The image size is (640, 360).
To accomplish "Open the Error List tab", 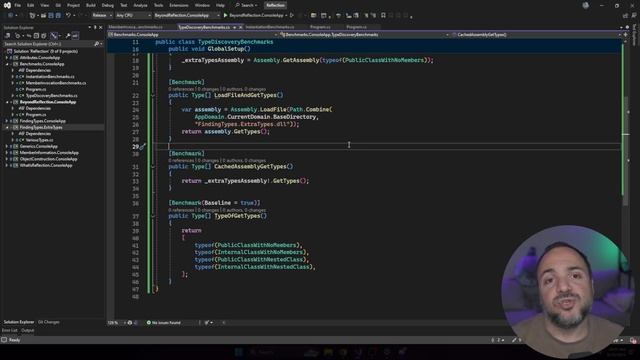I will [x=10, y=330].
